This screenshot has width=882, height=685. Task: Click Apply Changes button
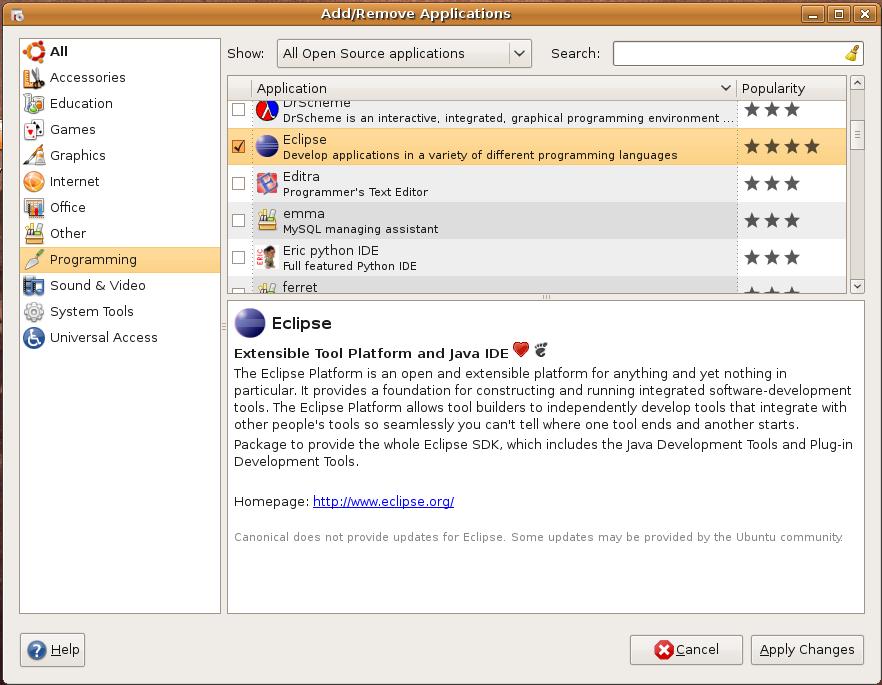[807, 650]
